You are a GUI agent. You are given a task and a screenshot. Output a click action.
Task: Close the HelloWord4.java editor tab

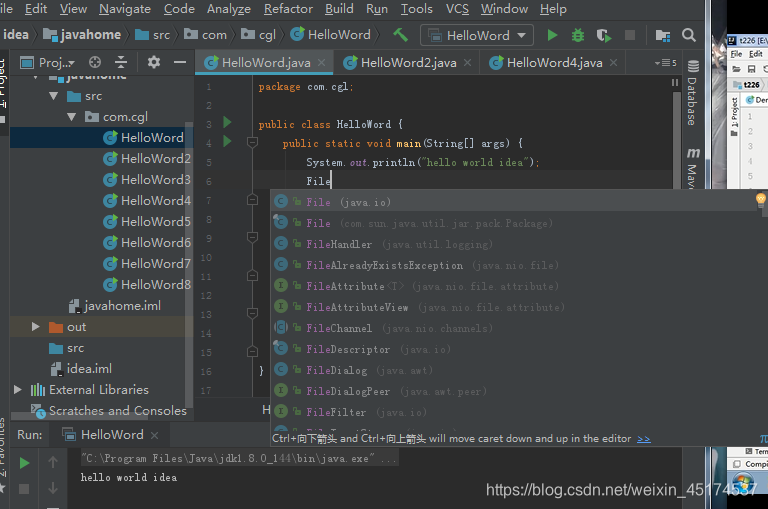[x=613, y=62]
